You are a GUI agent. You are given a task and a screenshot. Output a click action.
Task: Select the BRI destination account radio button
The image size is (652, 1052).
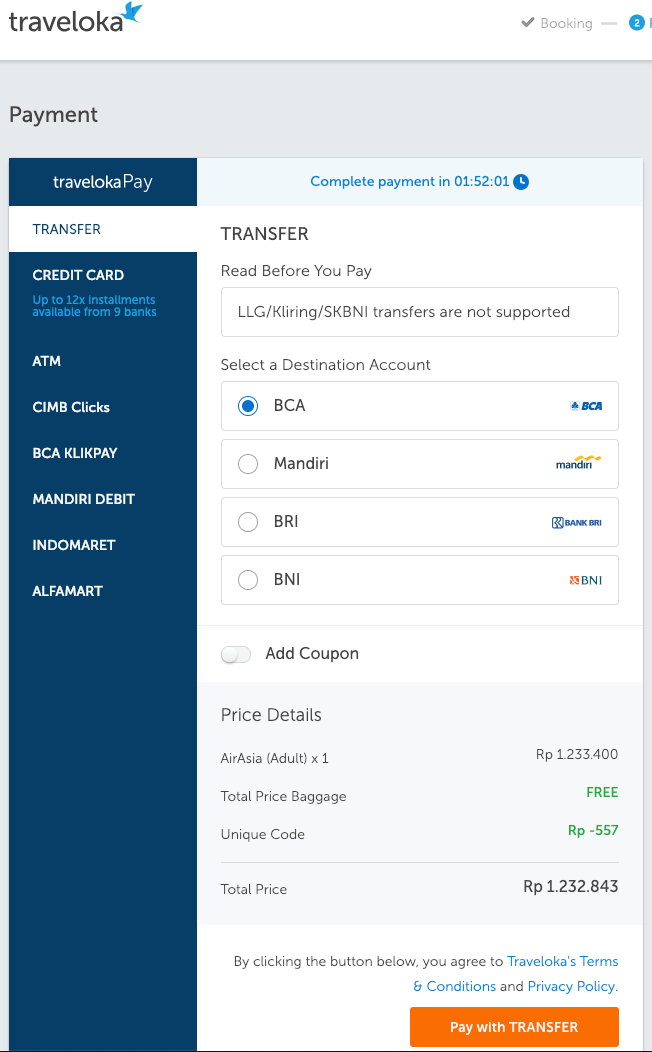tap(247, 521)
